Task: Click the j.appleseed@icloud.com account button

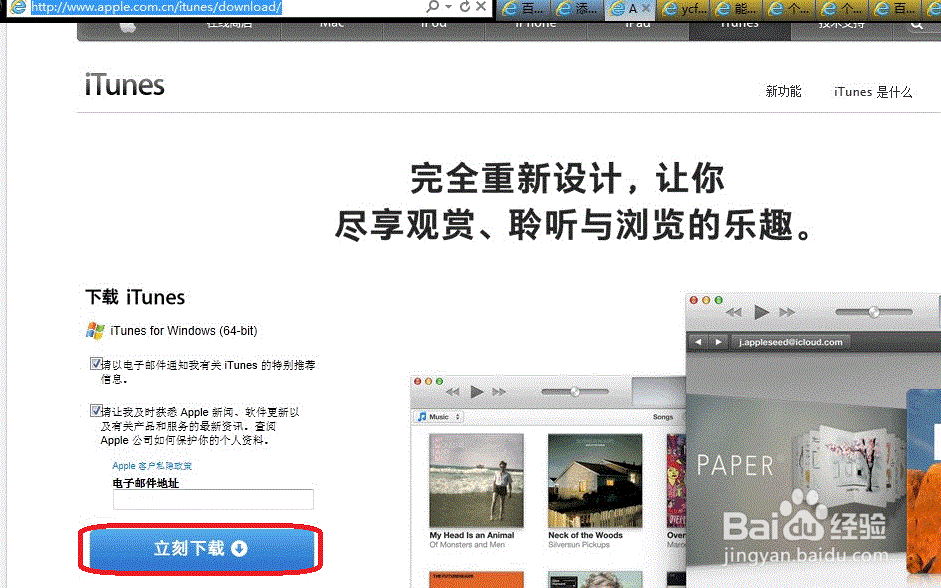Action: point(791,342)
